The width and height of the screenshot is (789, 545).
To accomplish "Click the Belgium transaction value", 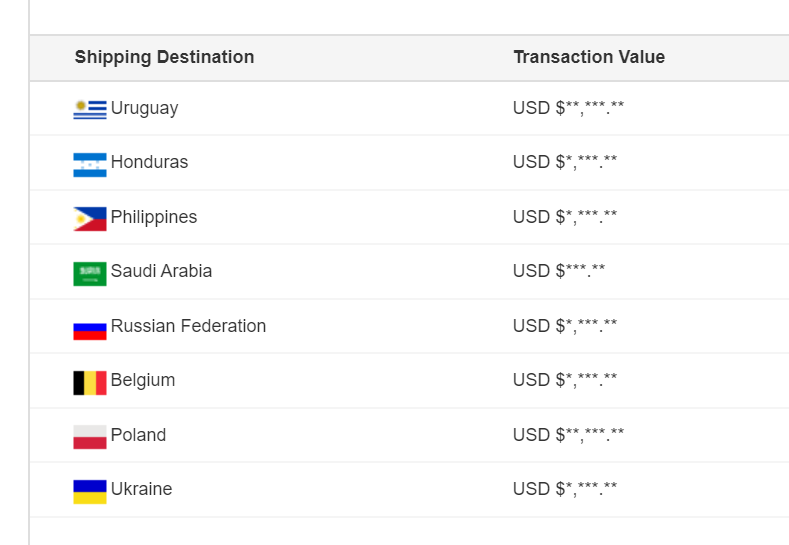I will 565,380.
